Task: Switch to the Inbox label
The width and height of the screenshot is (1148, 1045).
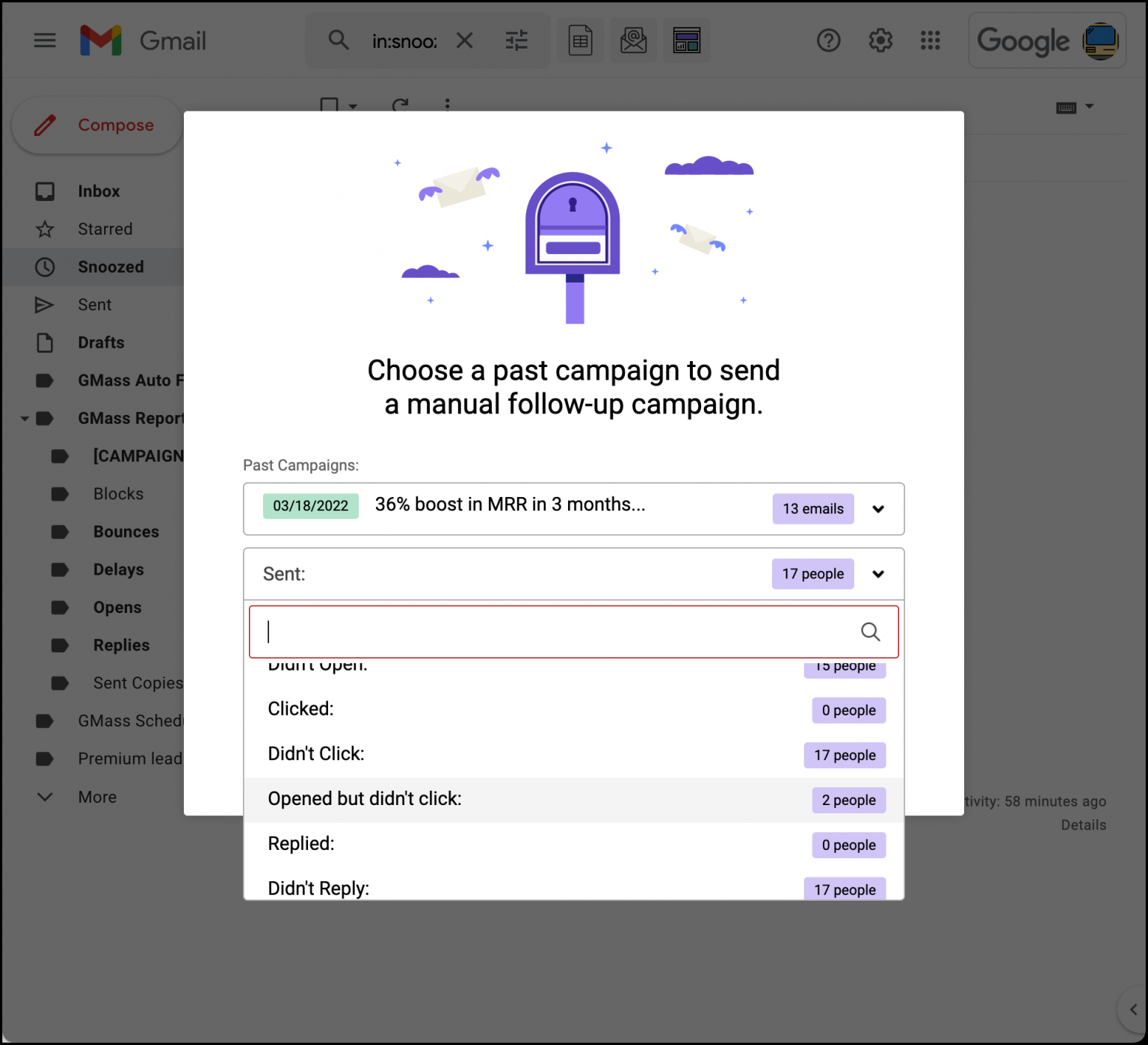Action: click(98, 191)
